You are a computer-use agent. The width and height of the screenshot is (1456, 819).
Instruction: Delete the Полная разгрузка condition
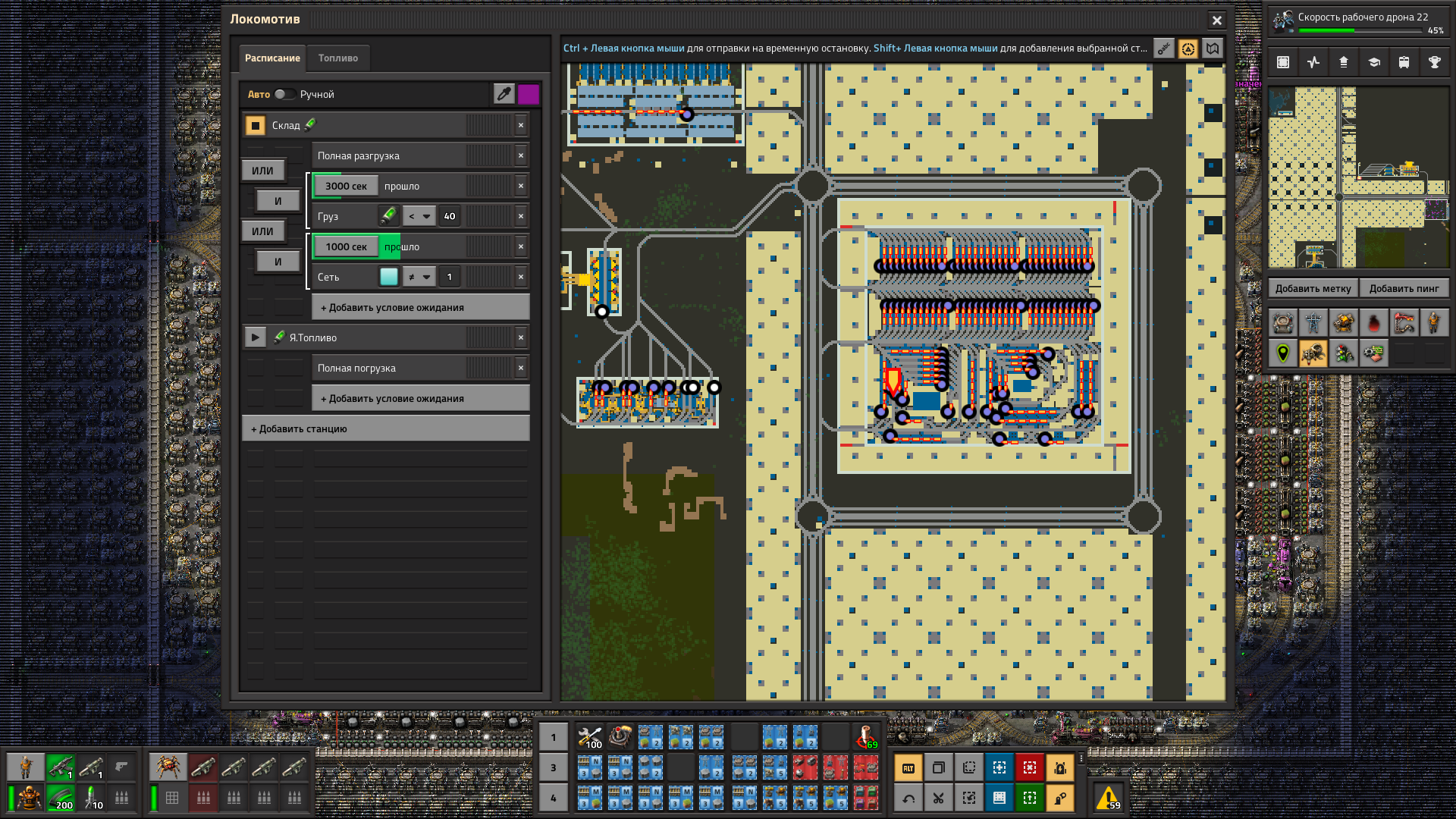point(521,155)
